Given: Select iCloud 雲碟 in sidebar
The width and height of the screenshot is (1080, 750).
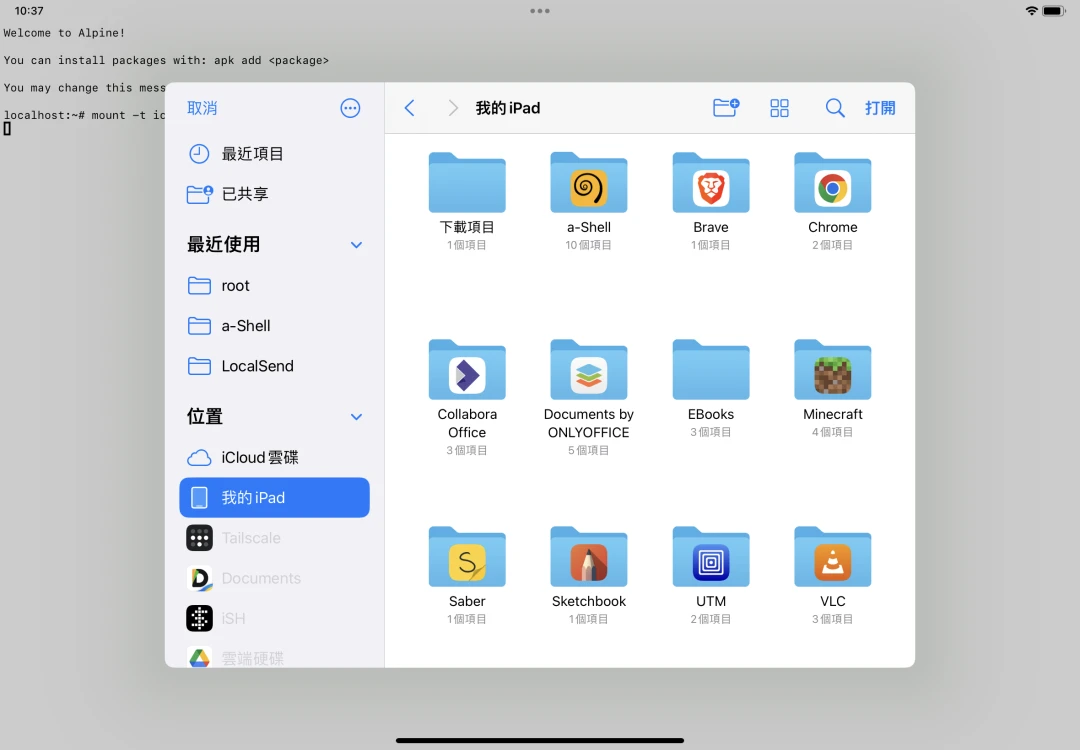Looking at the screenshot, I should click(260, 457).
